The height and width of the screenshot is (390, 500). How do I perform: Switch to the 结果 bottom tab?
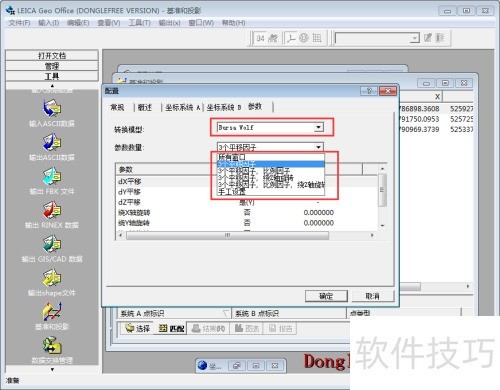(209, 328)
